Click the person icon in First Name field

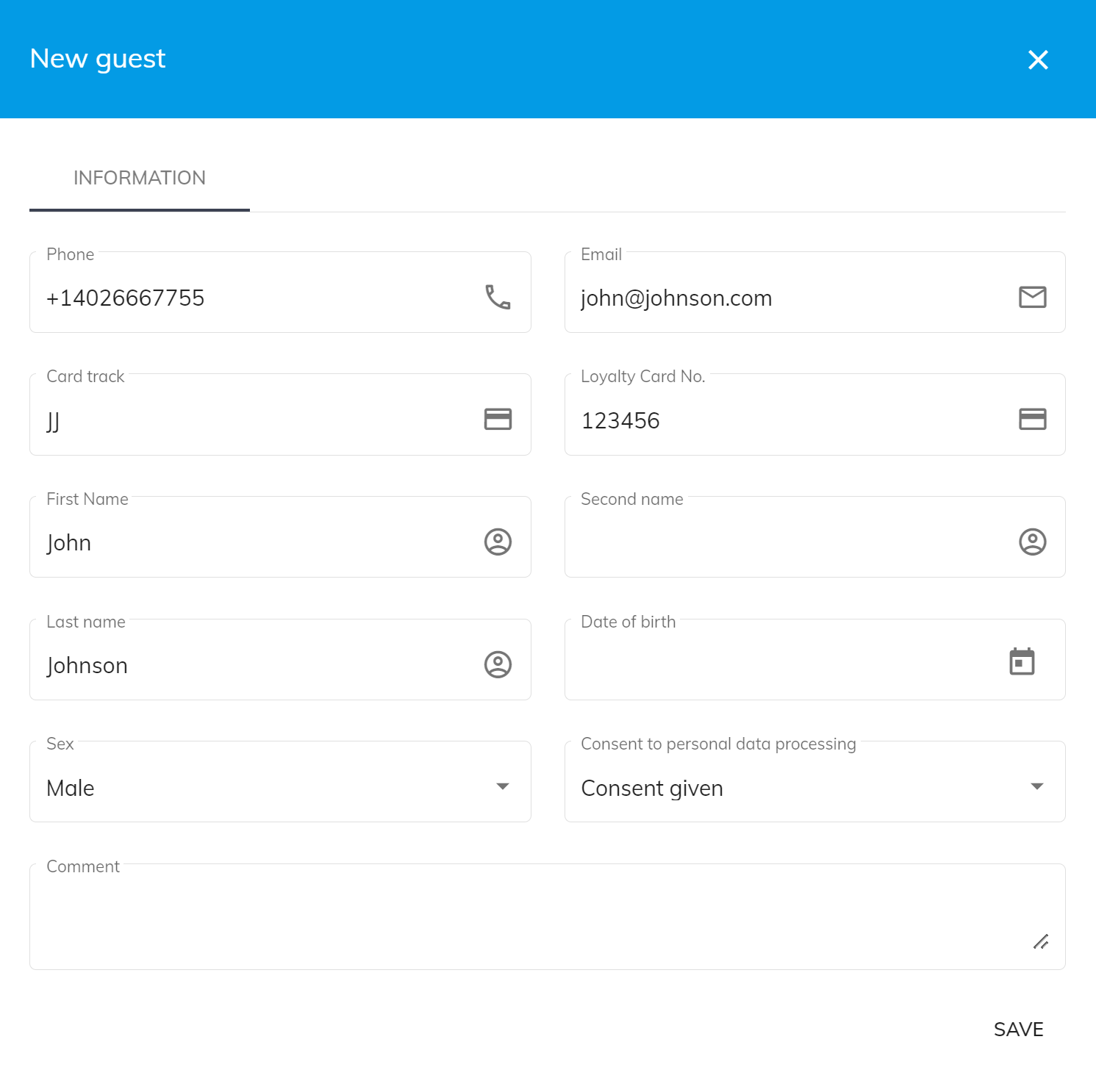tap(498, 542)
